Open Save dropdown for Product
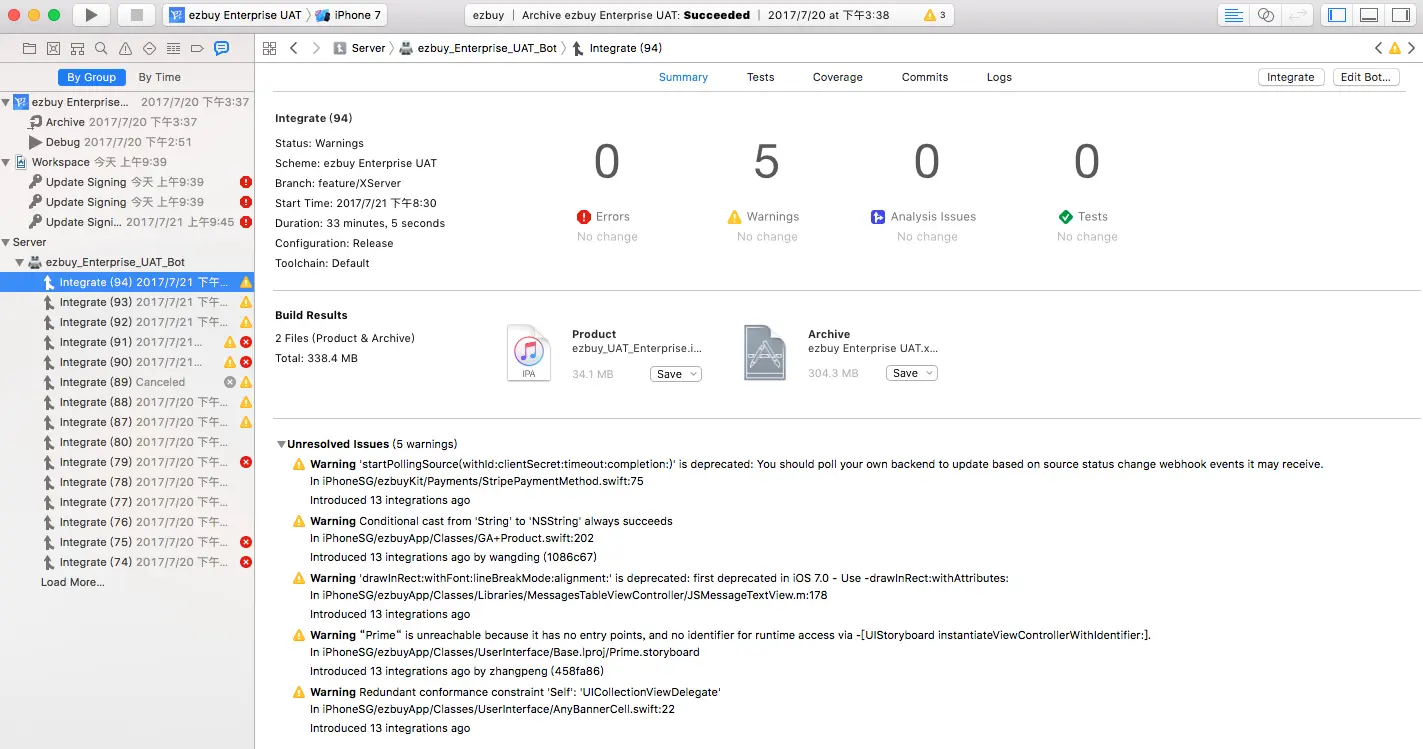 (x=676, y=374)
